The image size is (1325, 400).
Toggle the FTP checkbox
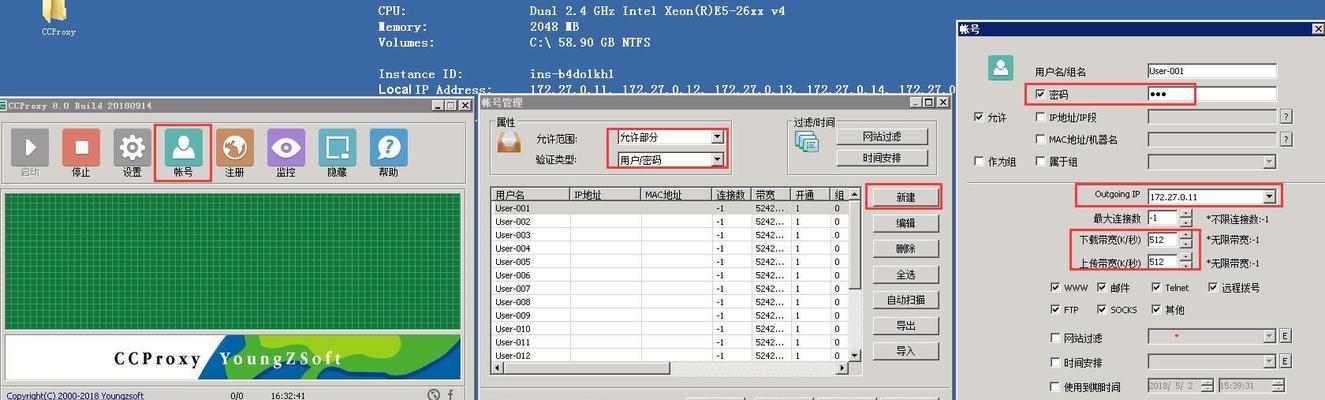point(1056,309)
